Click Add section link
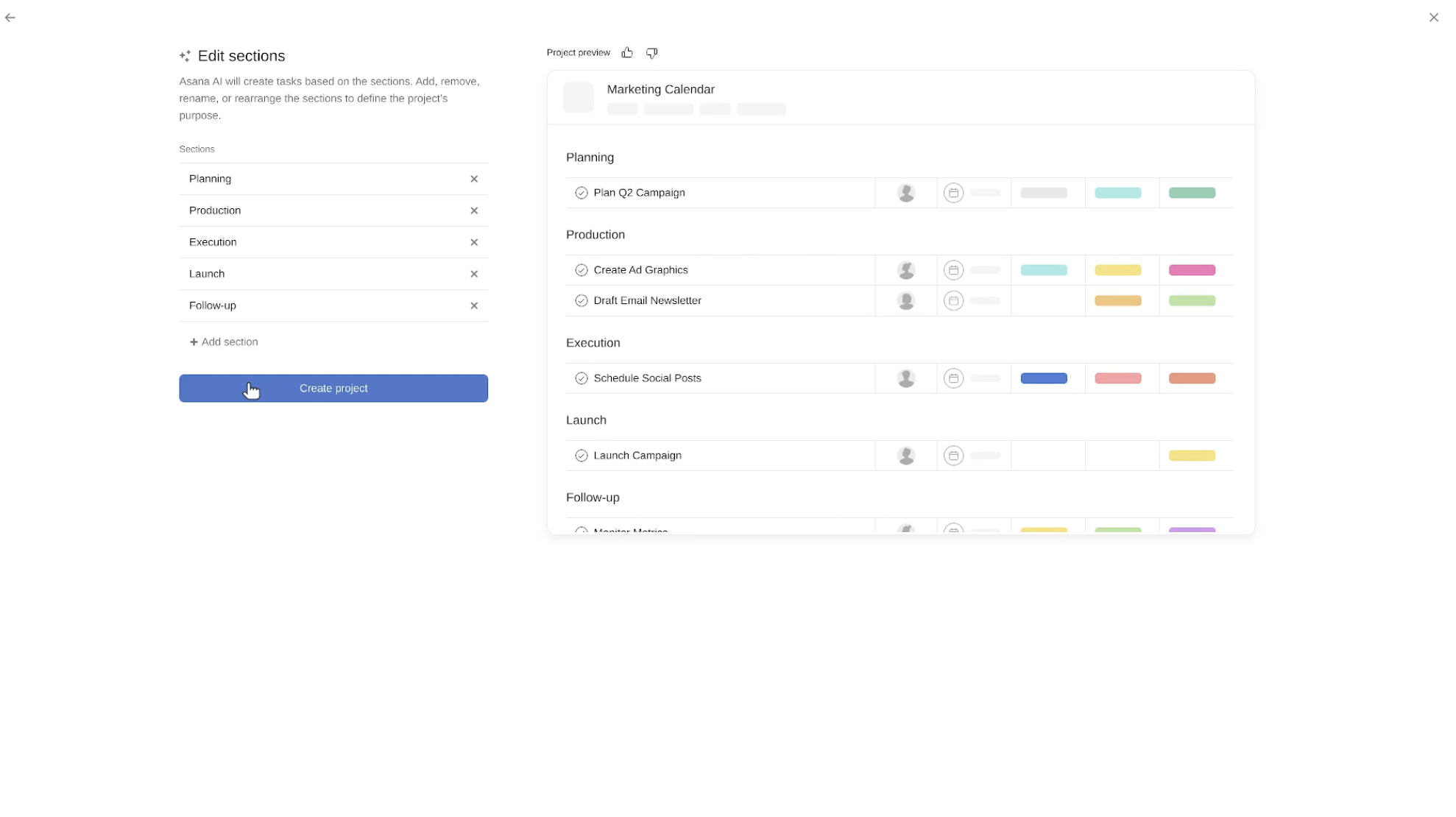1456x817 pixels. pos(224,342)
